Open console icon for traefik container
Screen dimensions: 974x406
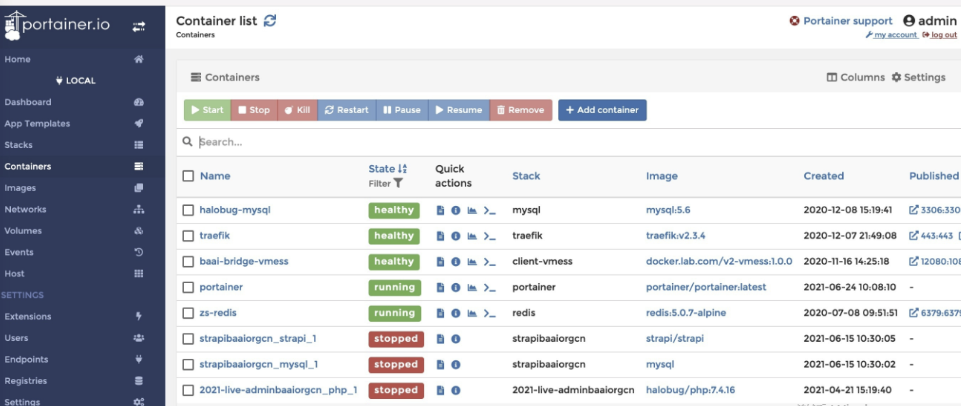tap(490, 236)
